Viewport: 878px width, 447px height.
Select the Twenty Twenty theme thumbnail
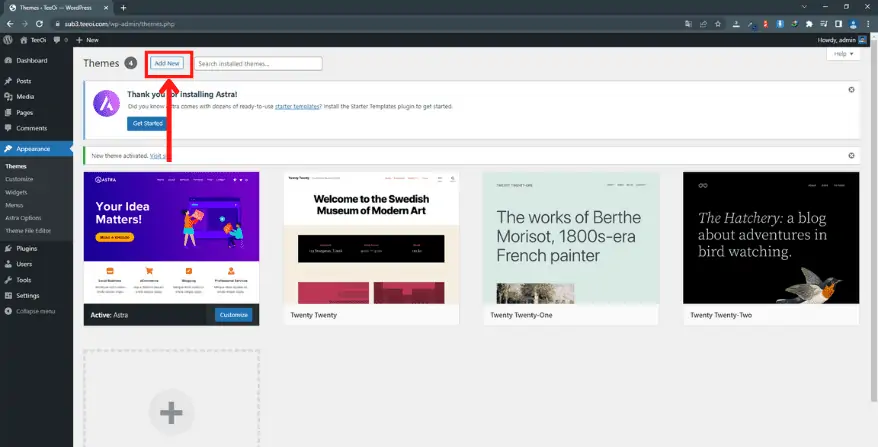coord(371,238)
